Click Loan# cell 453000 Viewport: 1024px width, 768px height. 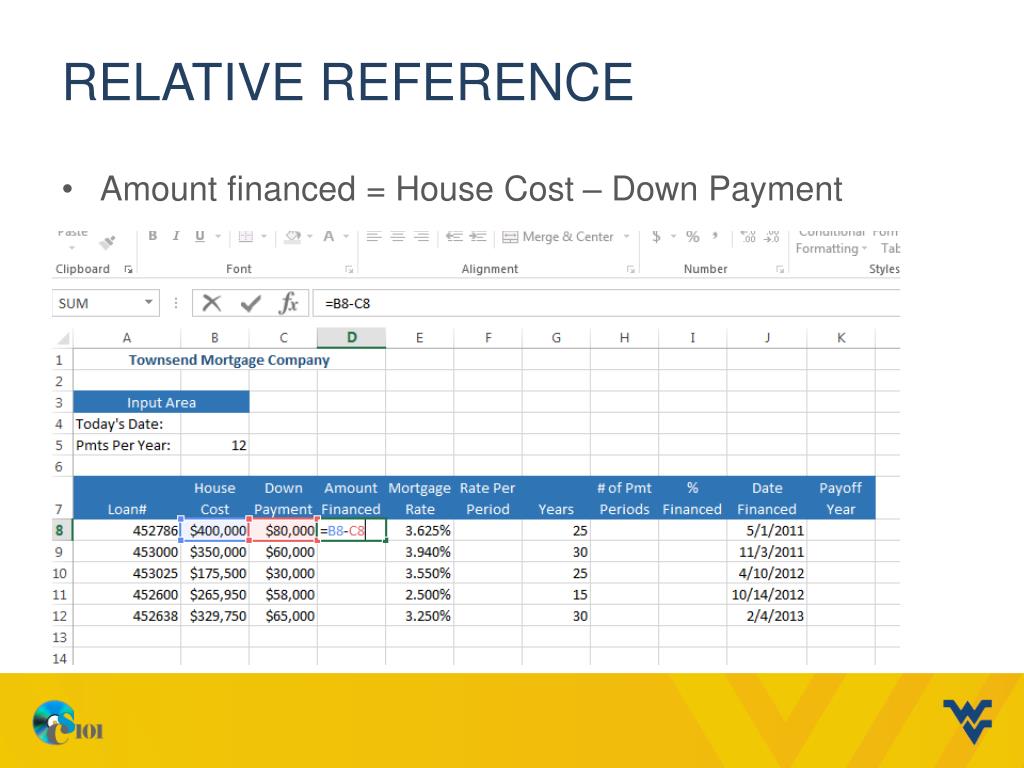tap(127, 552)
